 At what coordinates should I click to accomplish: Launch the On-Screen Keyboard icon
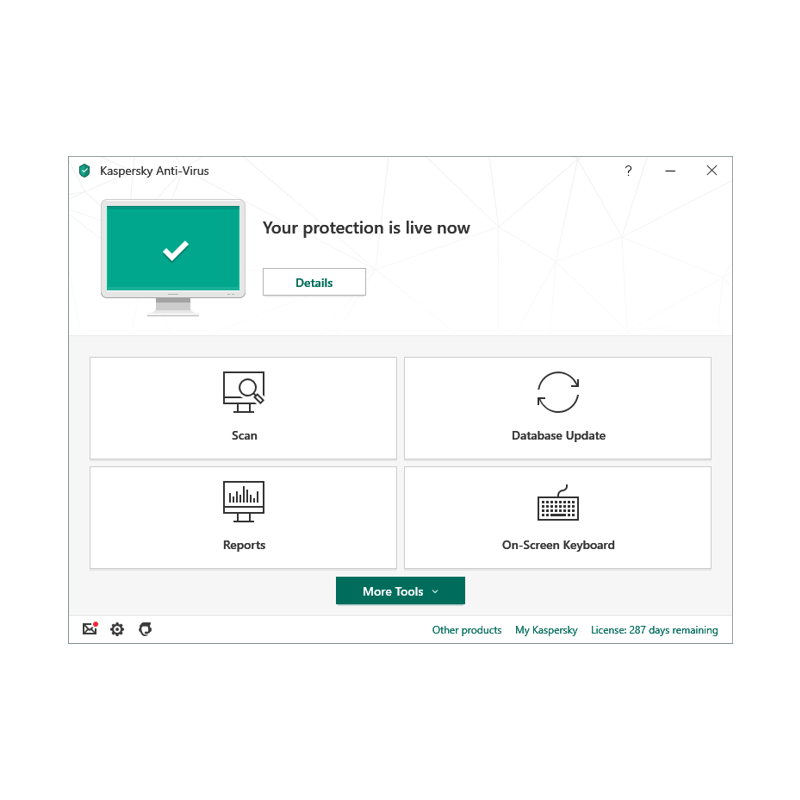tap(558, 503)
